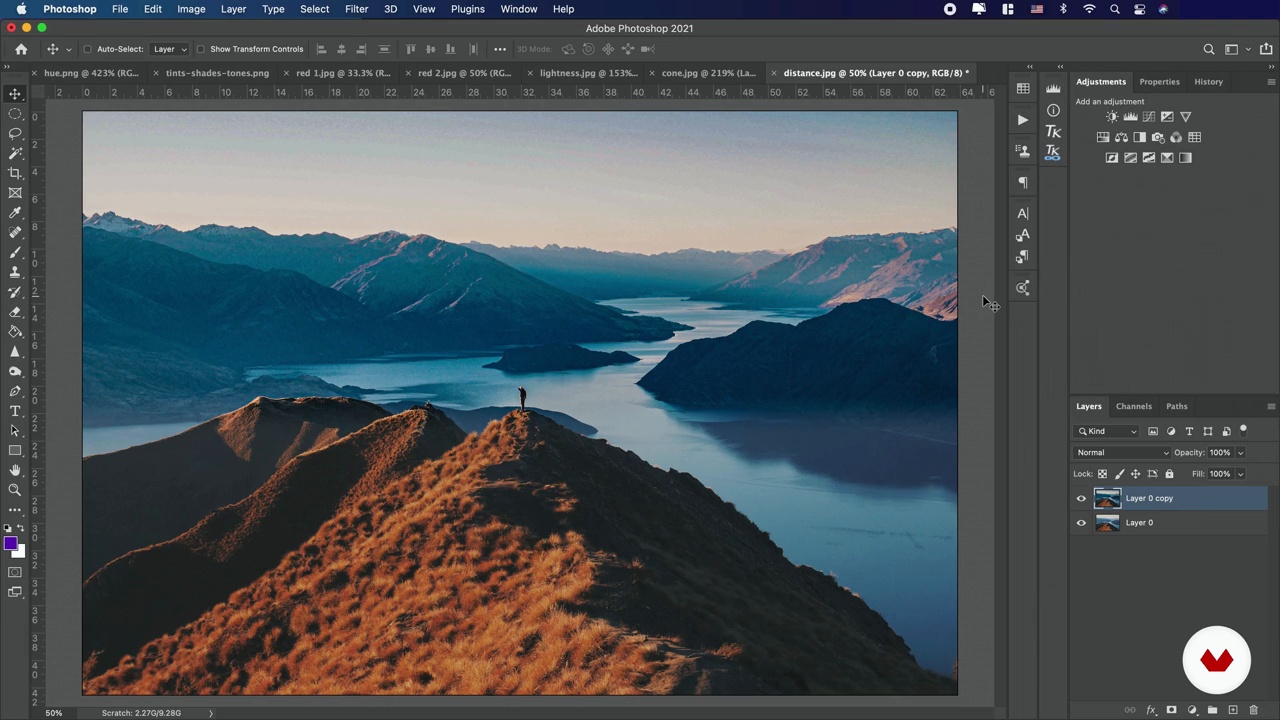Add a Levels adjustment
The width and height of the screenshot is (1280, 720).
[1131, 116]
